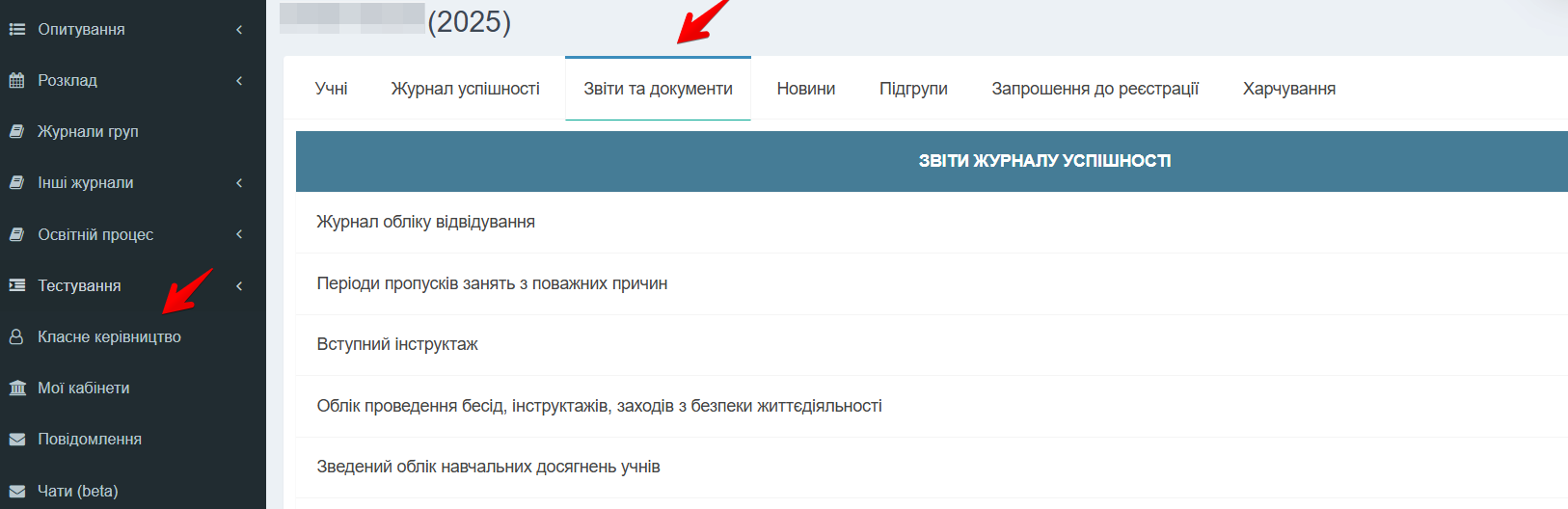
Task: Click the user icon beside Класне керівництво
Action: pyautogui.click(x=16, y=337)
